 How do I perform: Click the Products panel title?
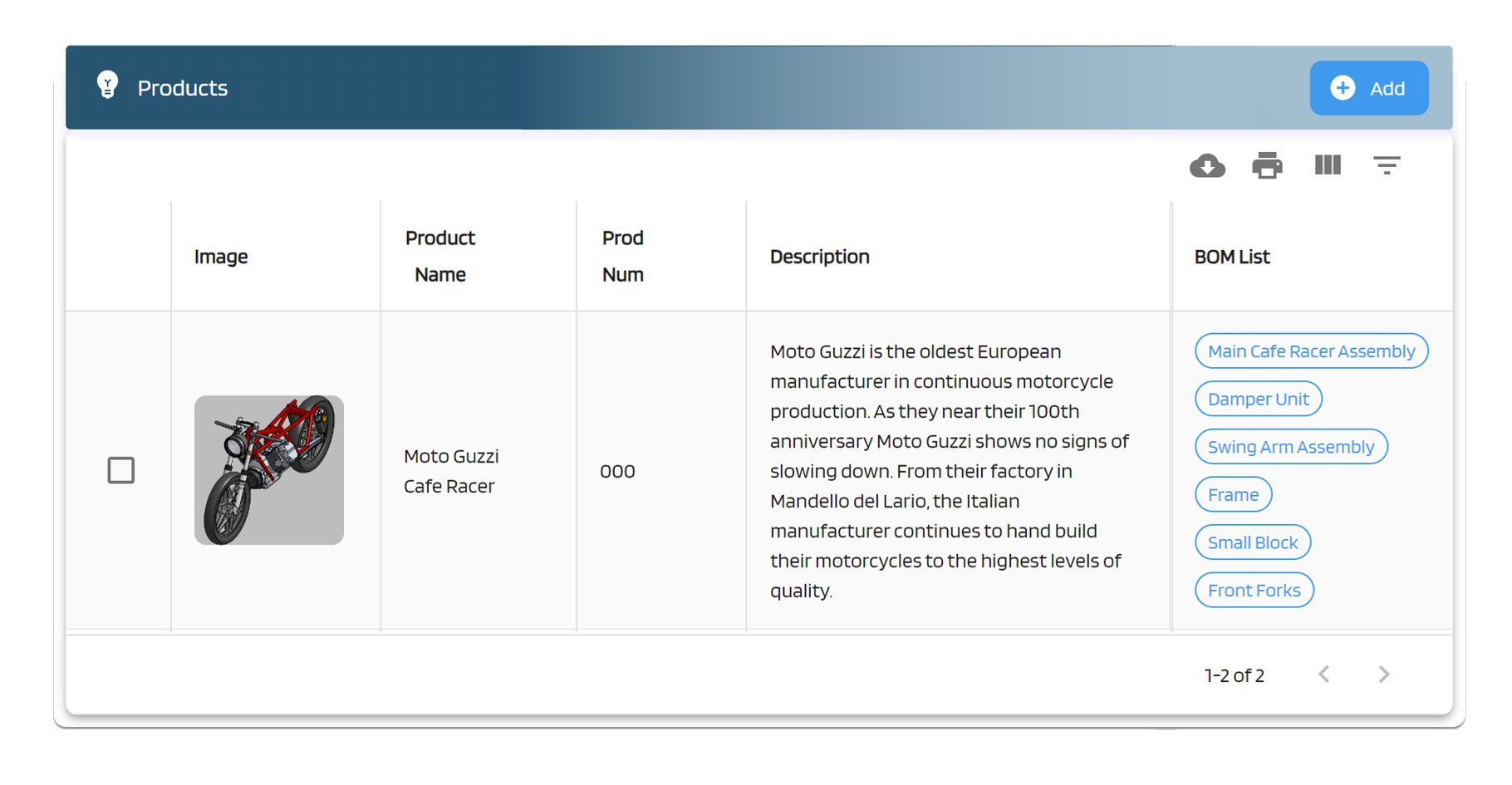(182, 88)
